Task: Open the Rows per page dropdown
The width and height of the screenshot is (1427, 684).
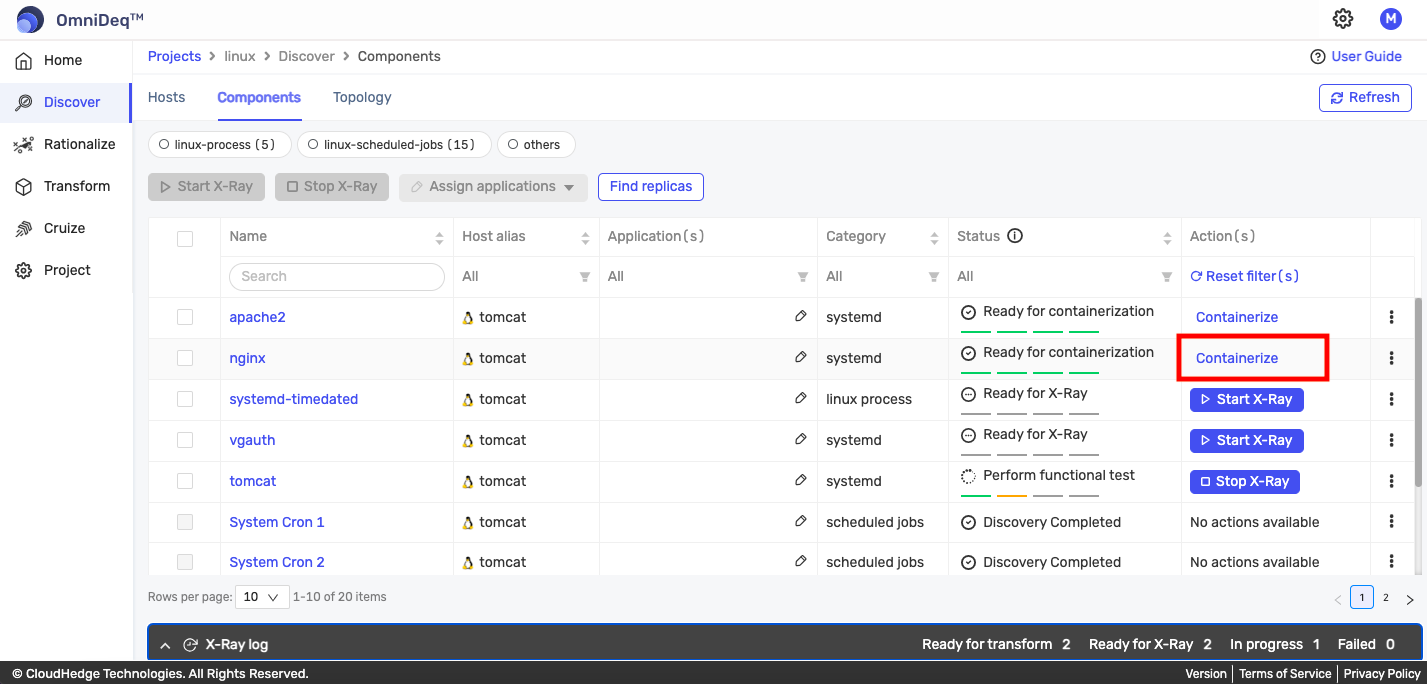Action: pos(262,597)
